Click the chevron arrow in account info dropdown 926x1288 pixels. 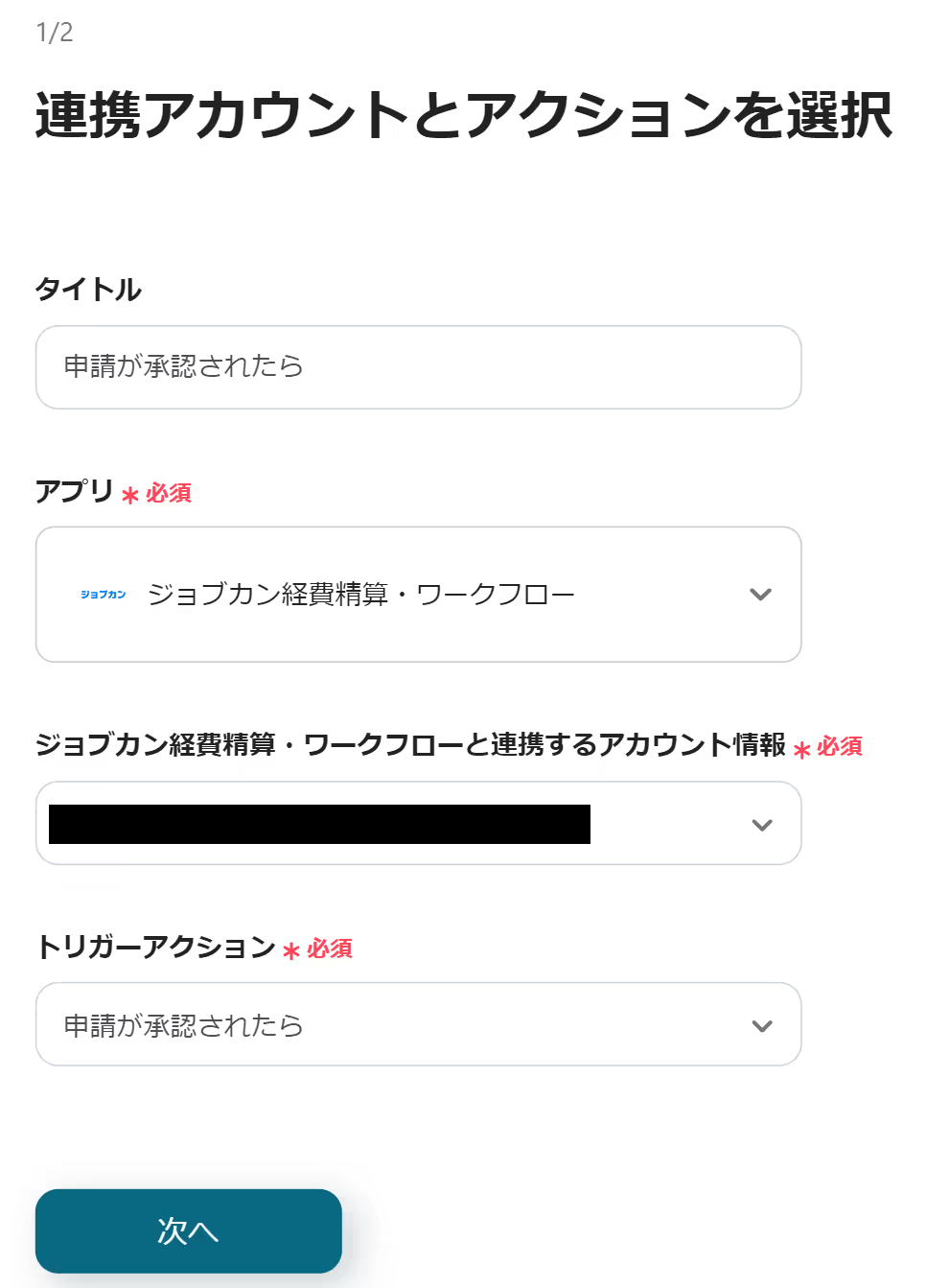click(762, 825)
